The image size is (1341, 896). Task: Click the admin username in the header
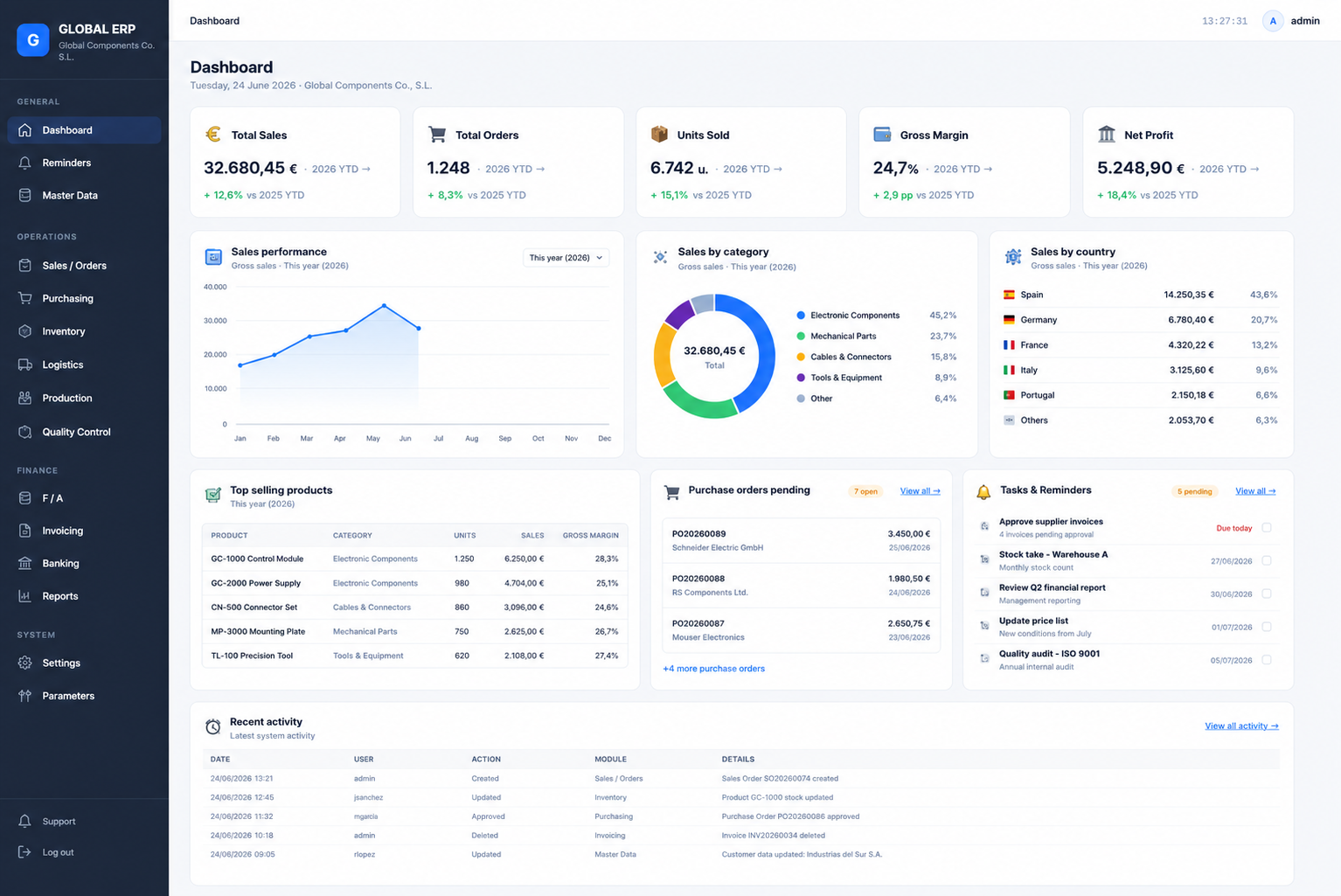tap(1305, 21)
